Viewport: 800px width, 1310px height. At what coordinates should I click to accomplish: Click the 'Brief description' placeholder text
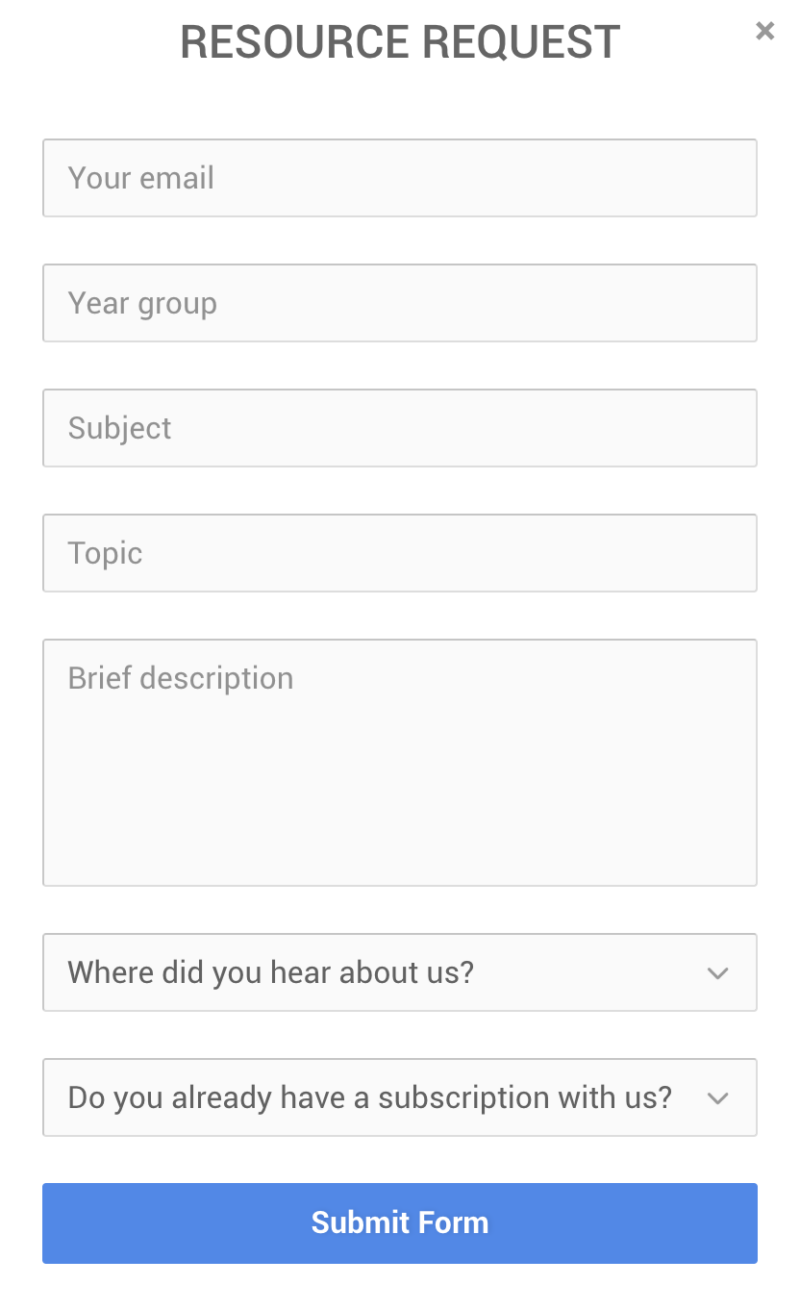click(x=181, y=678)
